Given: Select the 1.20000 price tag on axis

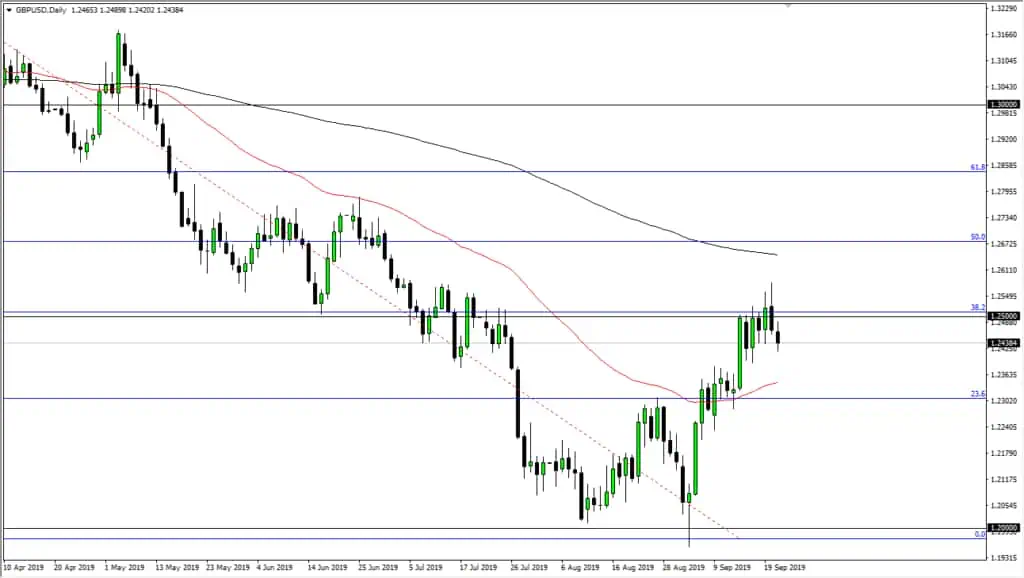Looking at the screenshot, I should [x=1003, y=527].
